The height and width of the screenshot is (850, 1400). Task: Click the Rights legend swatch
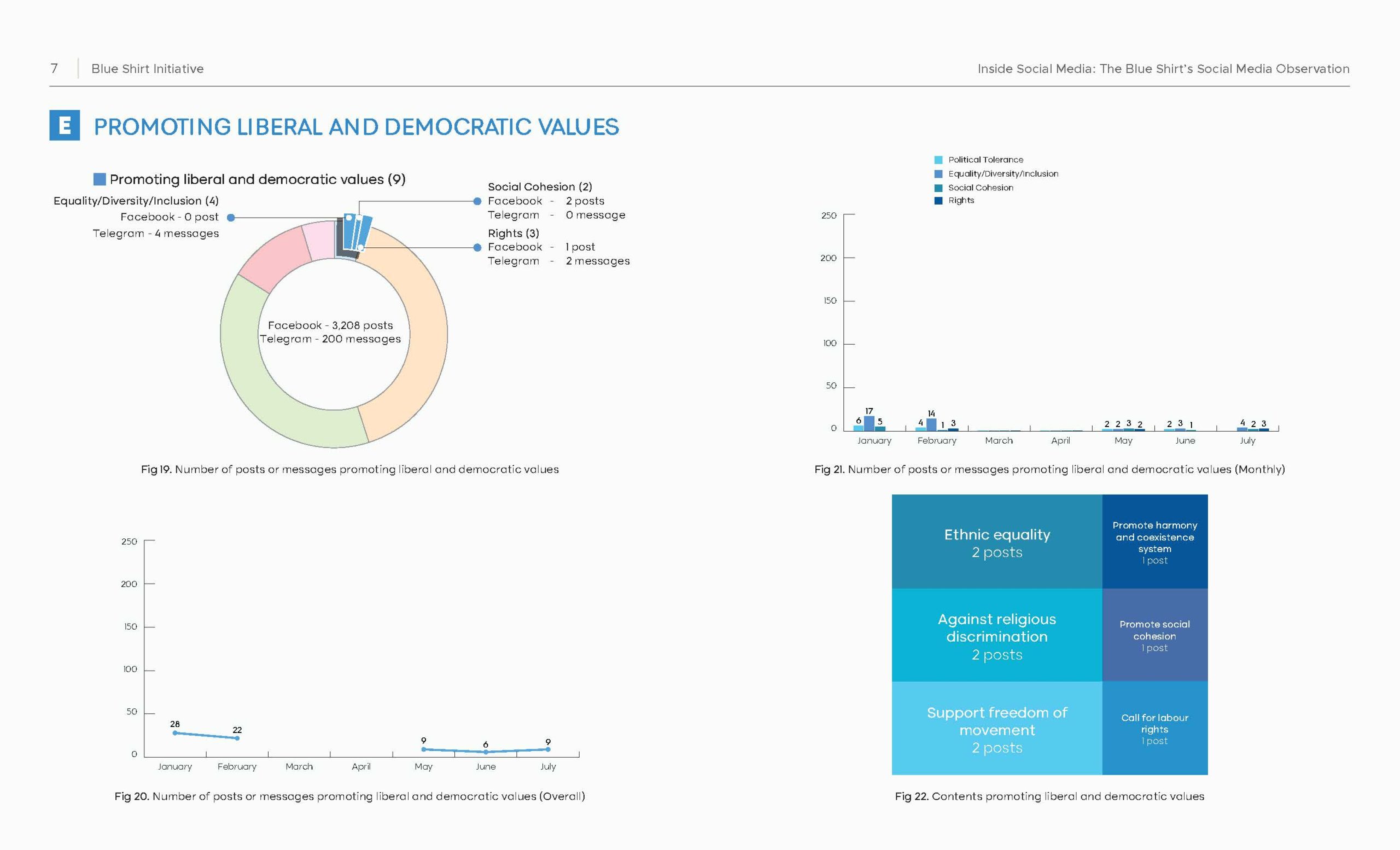tap(938, 200)
